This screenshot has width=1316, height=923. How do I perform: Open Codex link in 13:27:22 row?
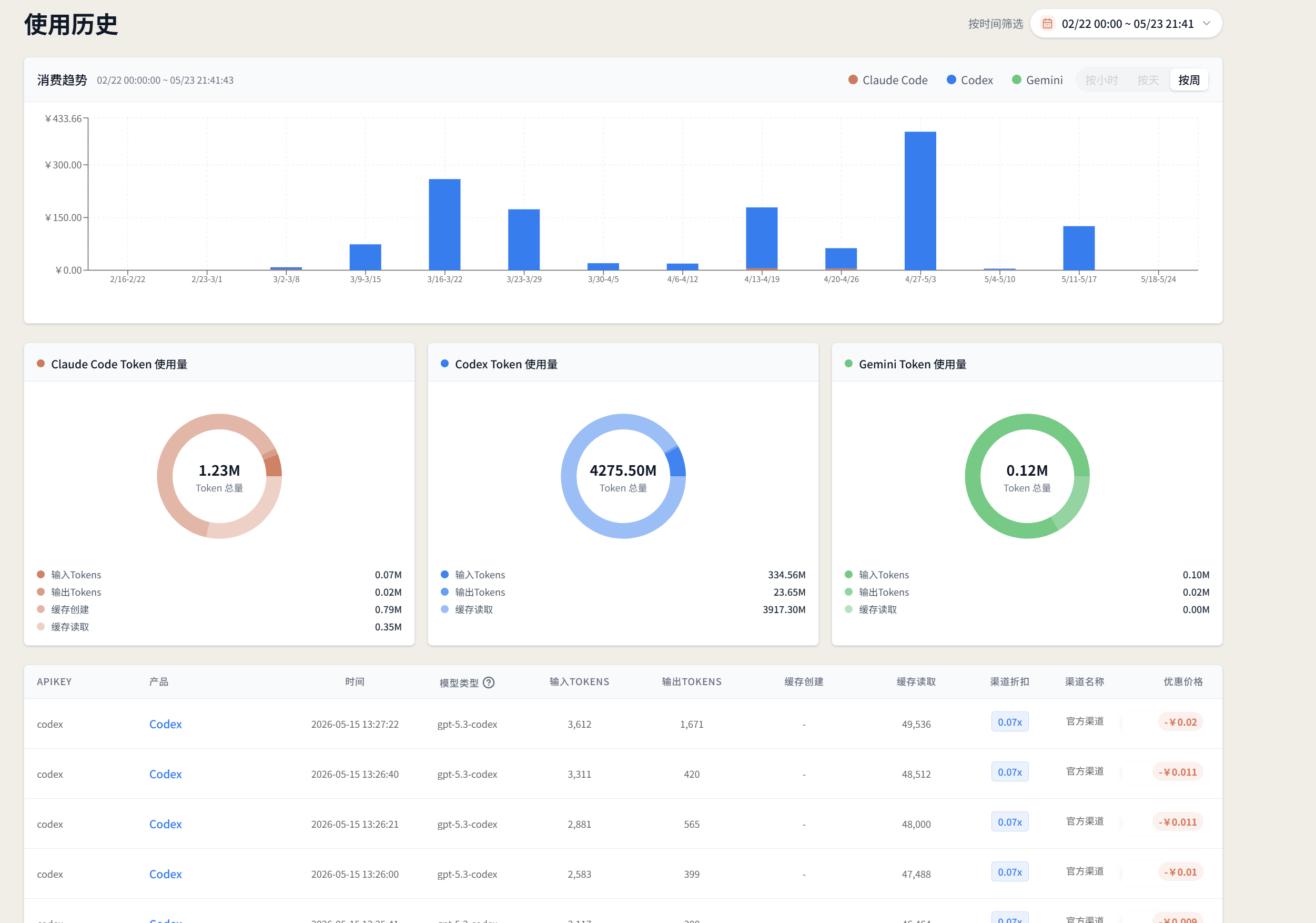pos(166,724)
